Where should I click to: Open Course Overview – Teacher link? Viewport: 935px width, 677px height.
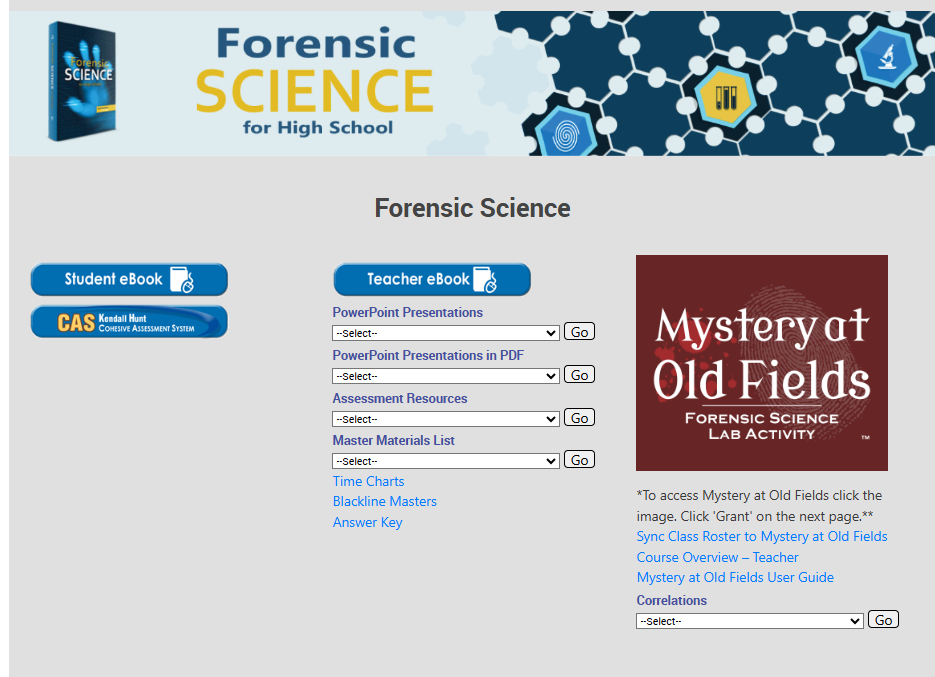(x=717, y=557)
